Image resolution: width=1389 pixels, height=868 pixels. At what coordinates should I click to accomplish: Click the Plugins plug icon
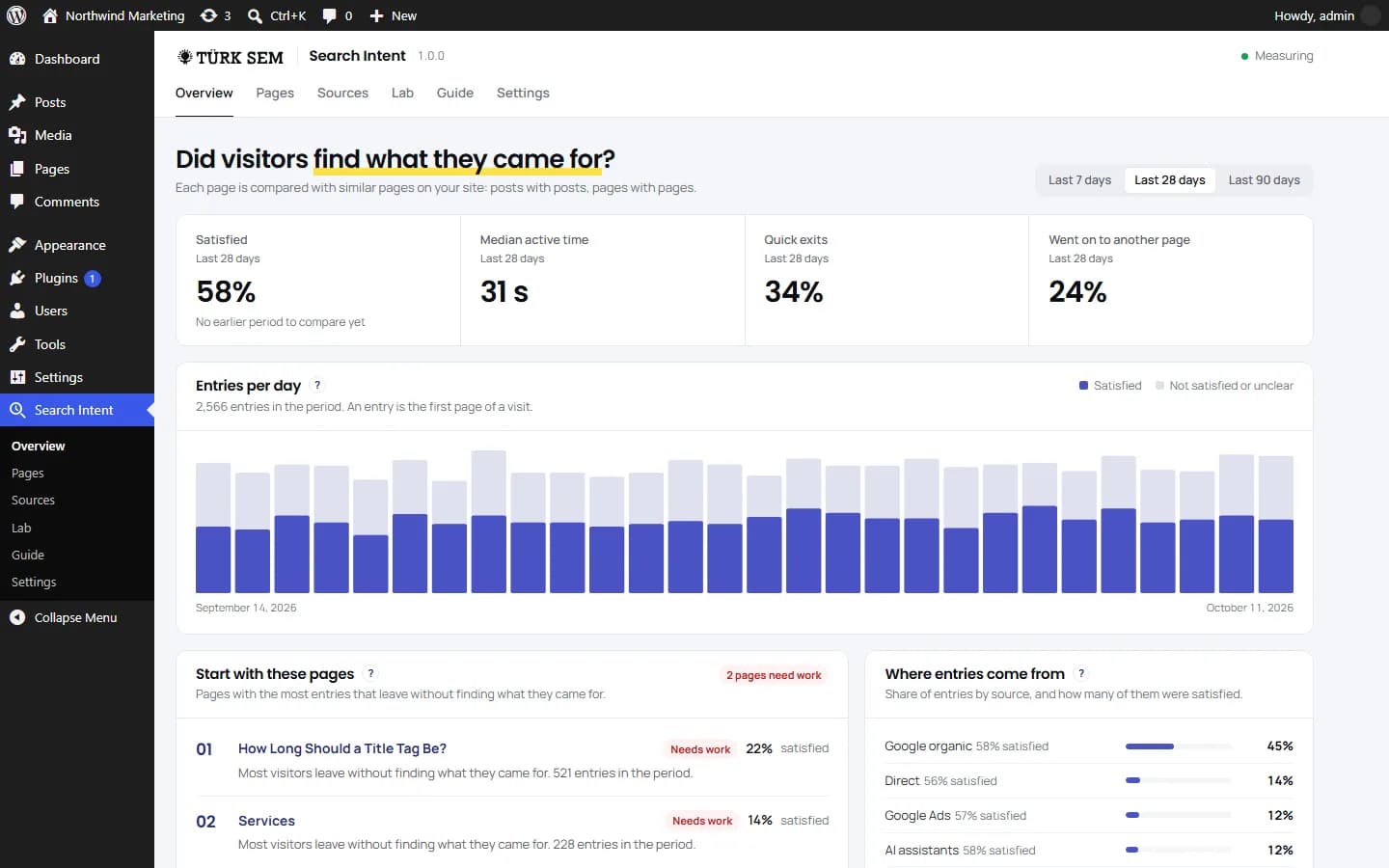pyautogui.click(x=17, y=278)
